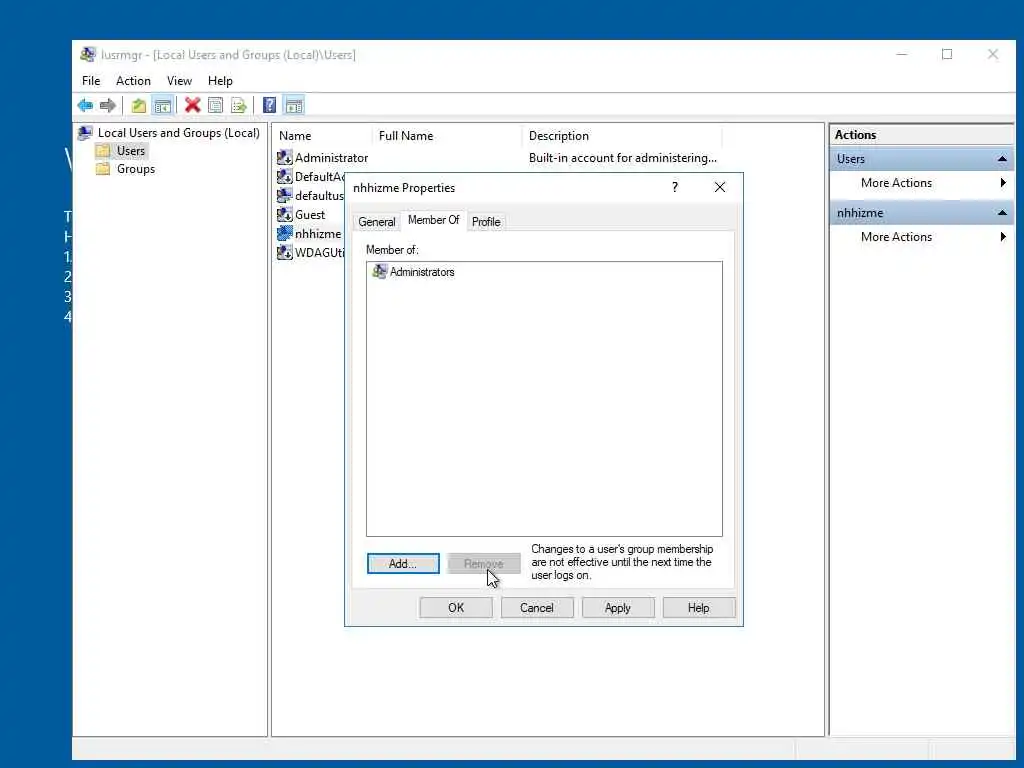Click the Apply button

click(x=618, y=608)
